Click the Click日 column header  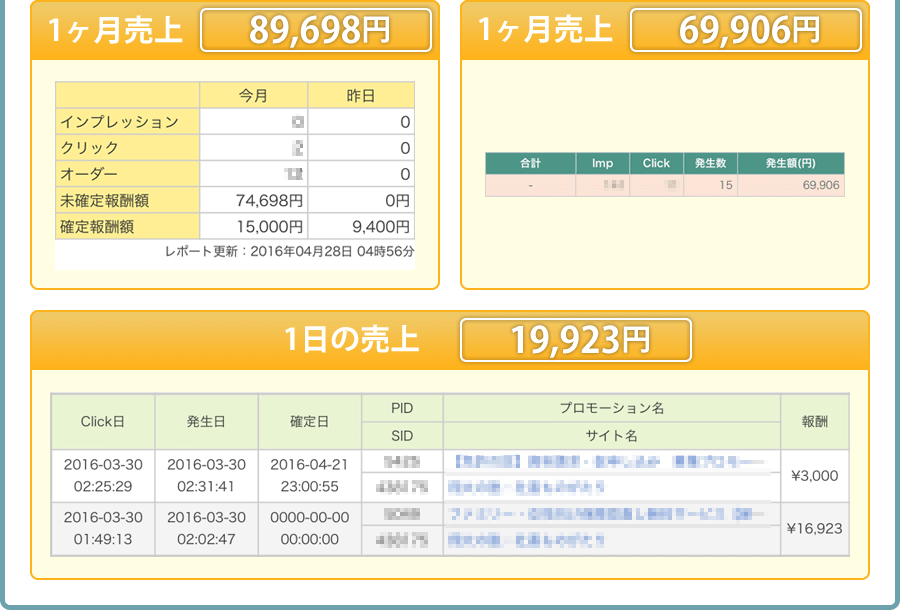tap(103, 422)
